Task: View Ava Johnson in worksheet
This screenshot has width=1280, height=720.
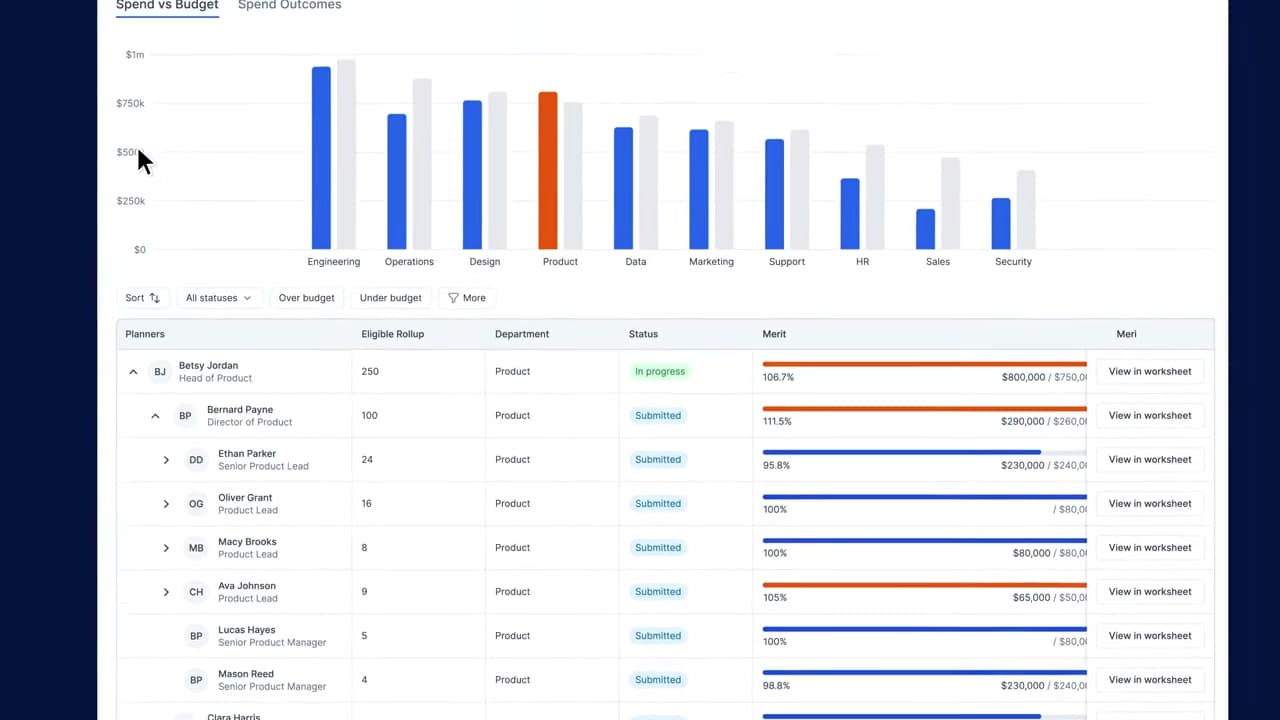Action: point(1150,592)
